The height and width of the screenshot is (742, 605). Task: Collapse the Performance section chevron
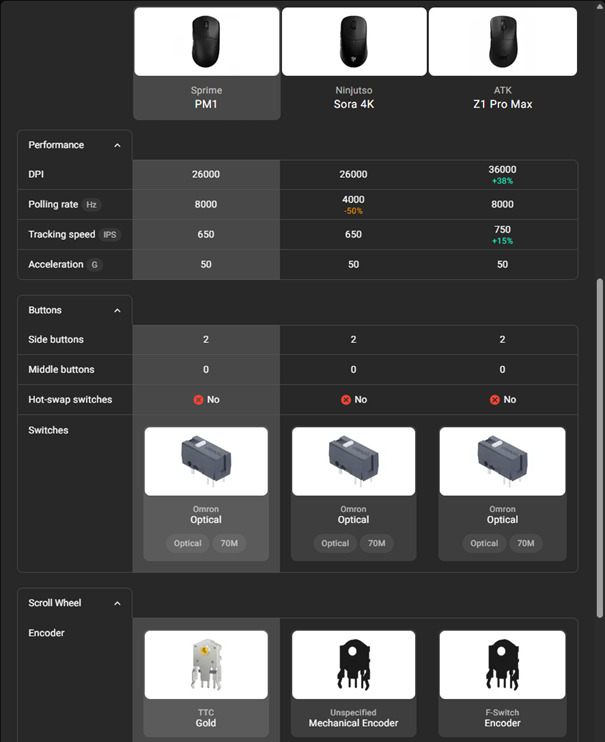(x=117, y=145)
